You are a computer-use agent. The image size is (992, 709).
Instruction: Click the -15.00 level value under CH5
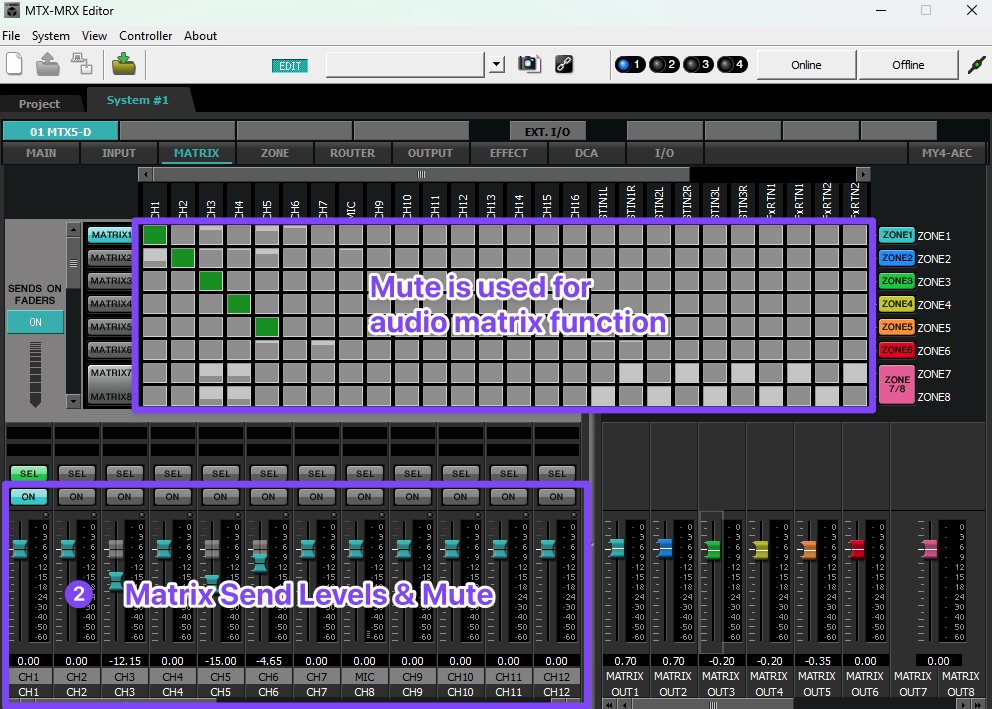(221, 661)
